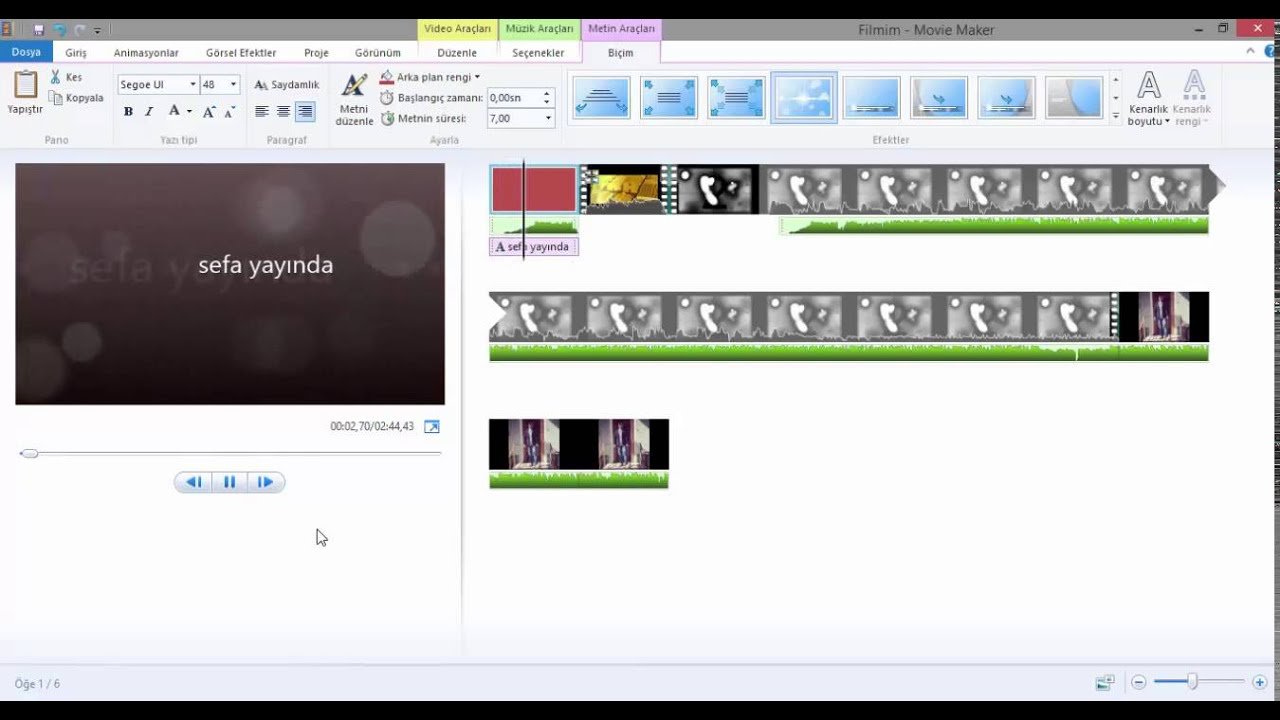The width and height of the screenshot is (1280, 720).
Task: Open the Metnin süresi duration dropdown
Action: (x=548, y=118)
